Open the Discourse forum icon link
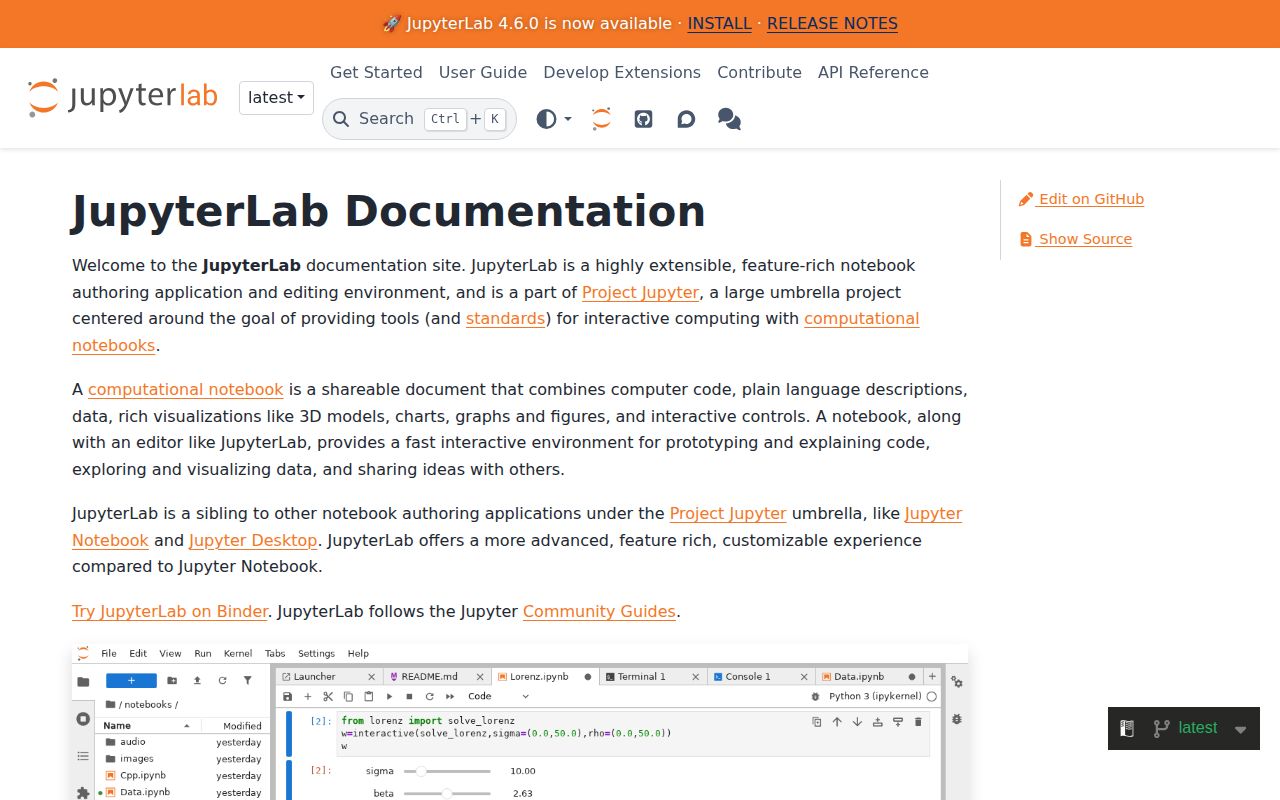This screenshot has width=1280, height=800. [x=686, y=119]
